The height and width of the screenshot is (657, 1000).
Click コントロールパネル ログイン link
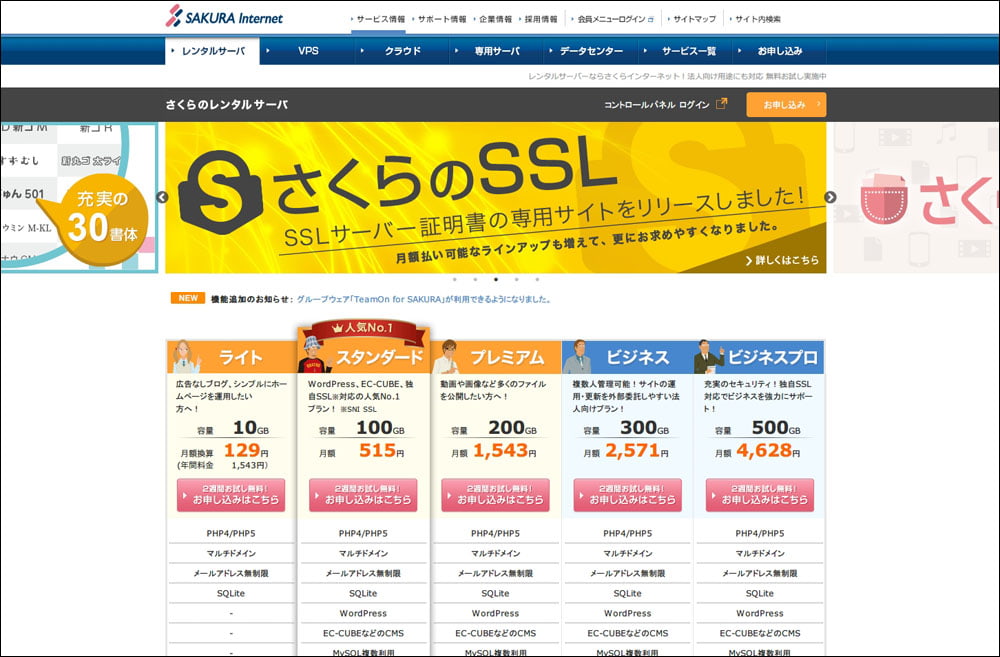[657, 105]
